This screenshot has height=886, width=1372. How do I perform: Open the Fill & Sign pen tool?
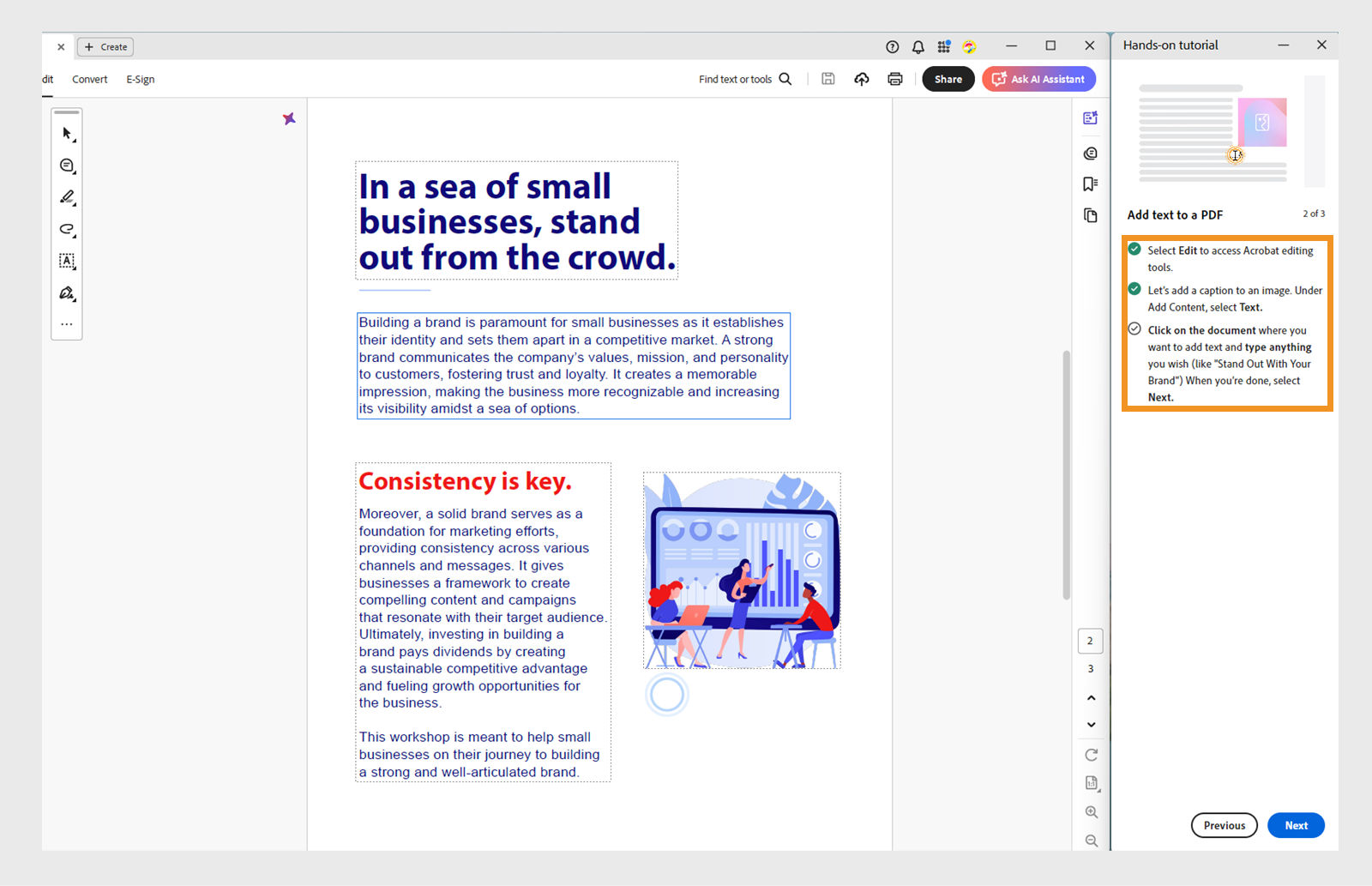[x=67, y=293]
